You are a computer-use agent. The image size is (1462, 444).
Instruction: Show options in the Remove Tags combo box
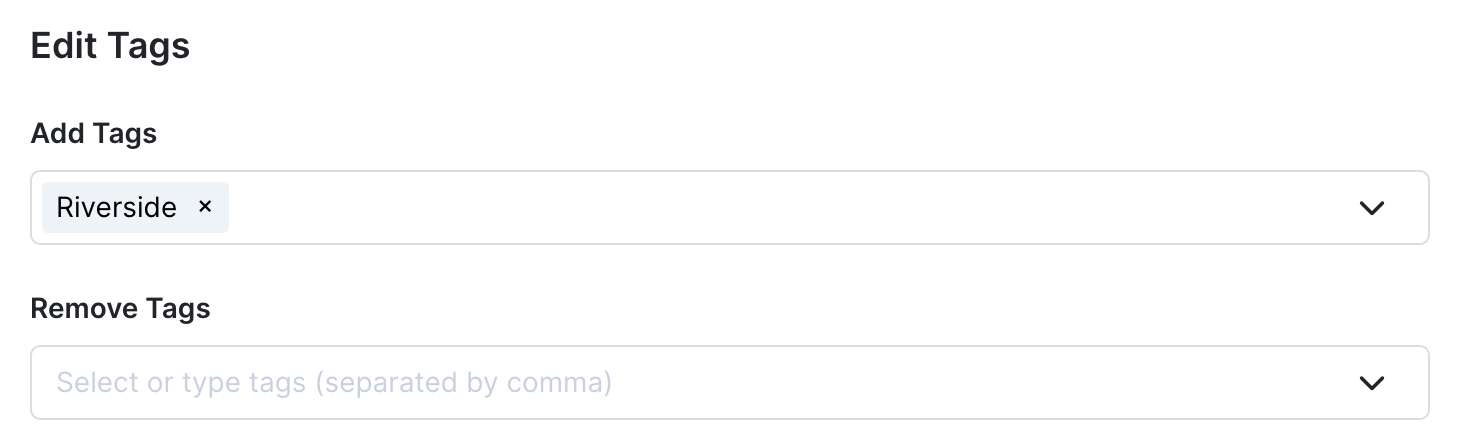[x=1371, y=383]
